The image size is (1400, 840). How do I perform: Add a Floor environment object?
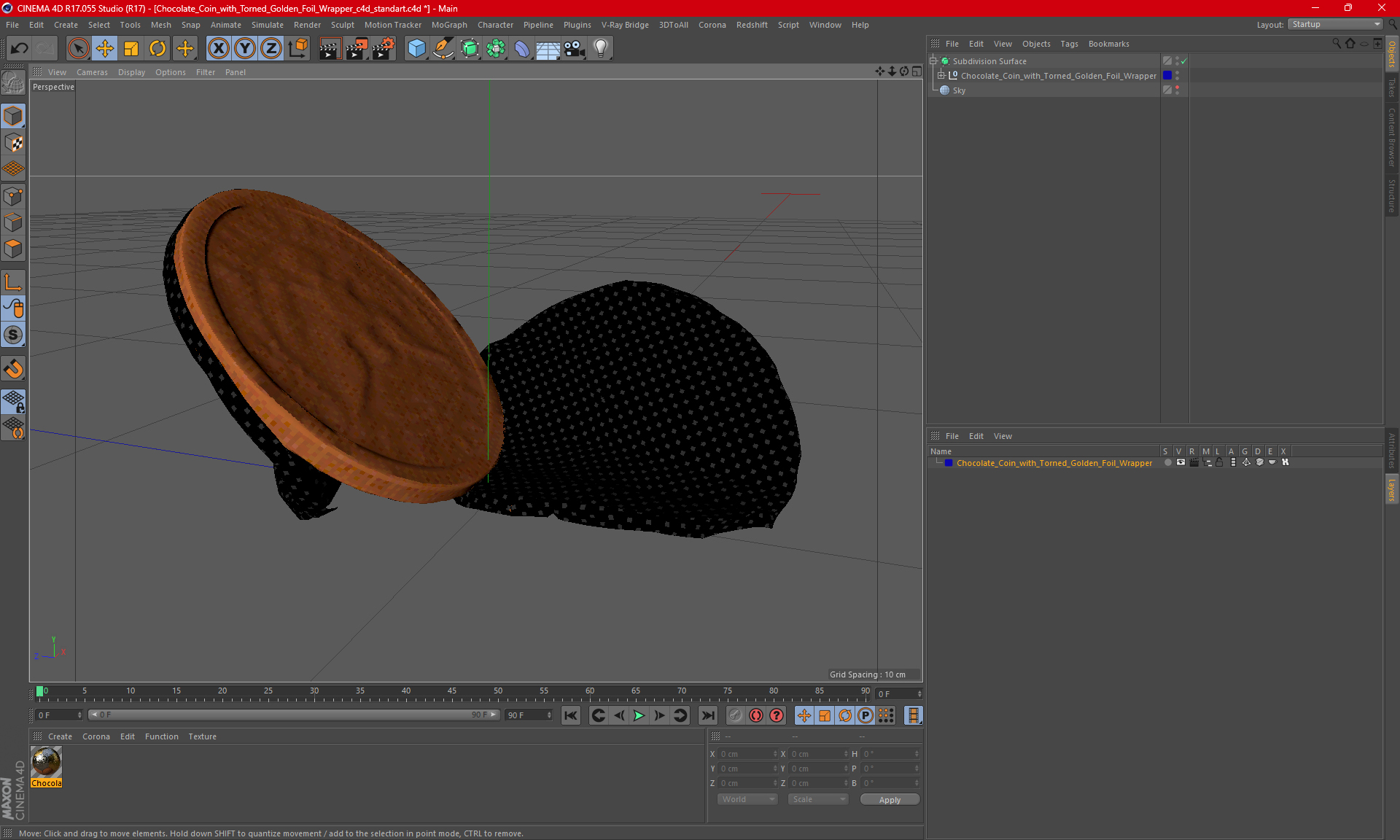(548, 49)
